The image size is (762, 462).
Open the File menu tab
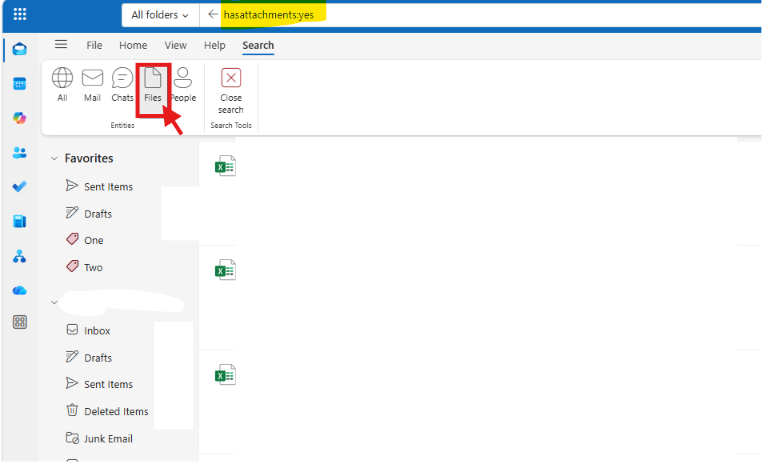point(94,45)
